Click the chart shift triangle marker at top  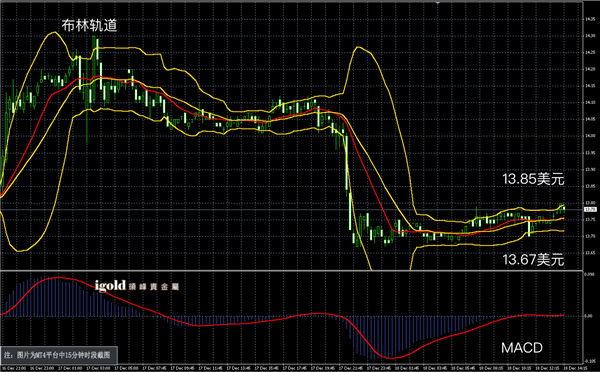pyautogui.click(x=437, y=2)
